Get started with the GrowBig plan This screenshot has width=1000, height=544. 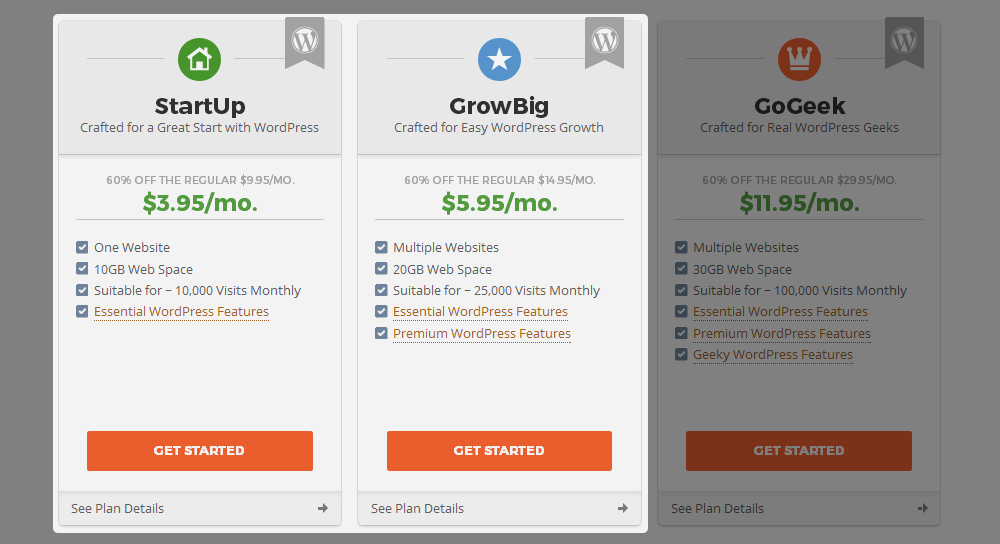click(499, 451)
